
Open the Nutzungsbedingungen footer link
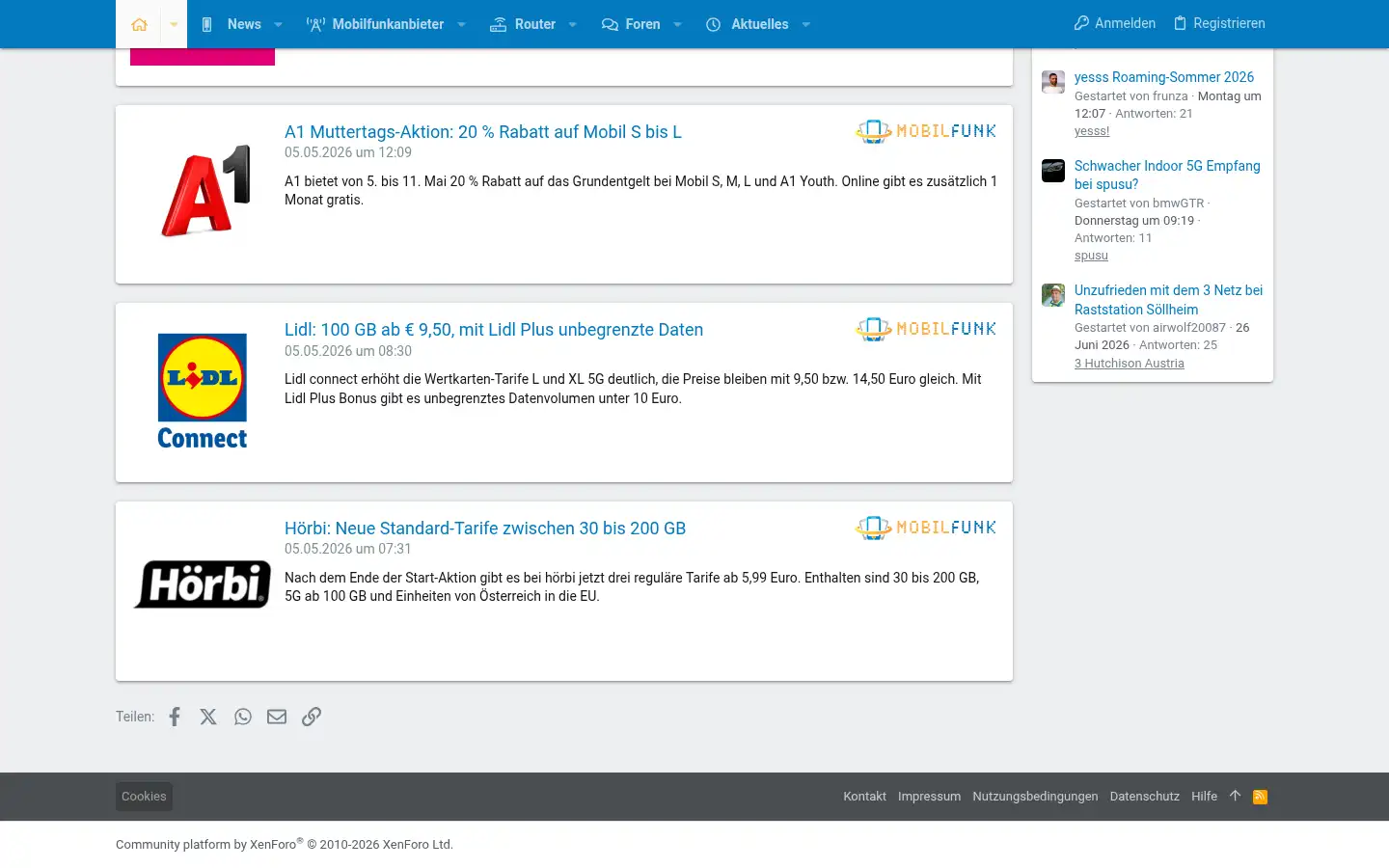pyautogui.click(x=1035, y=797)
